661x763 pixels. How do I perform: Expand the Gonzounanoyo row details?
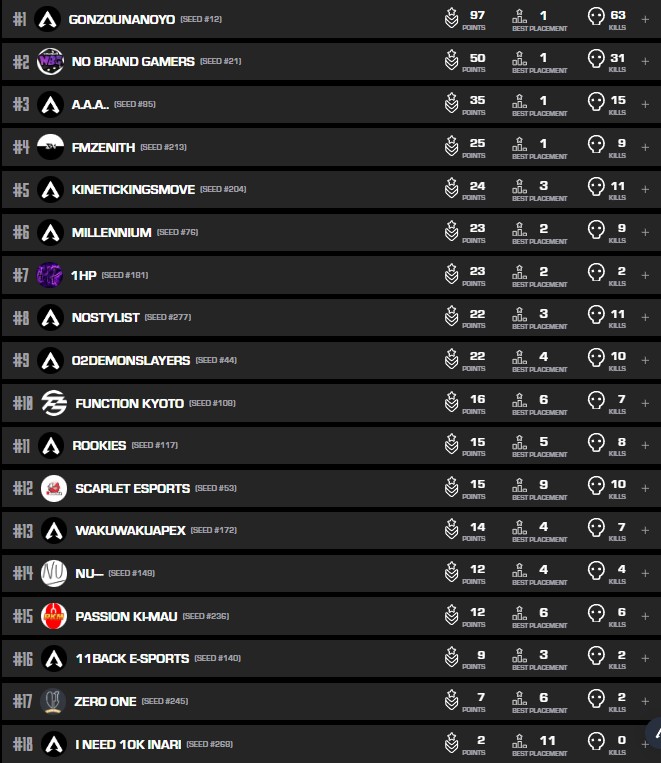(644, 20)
